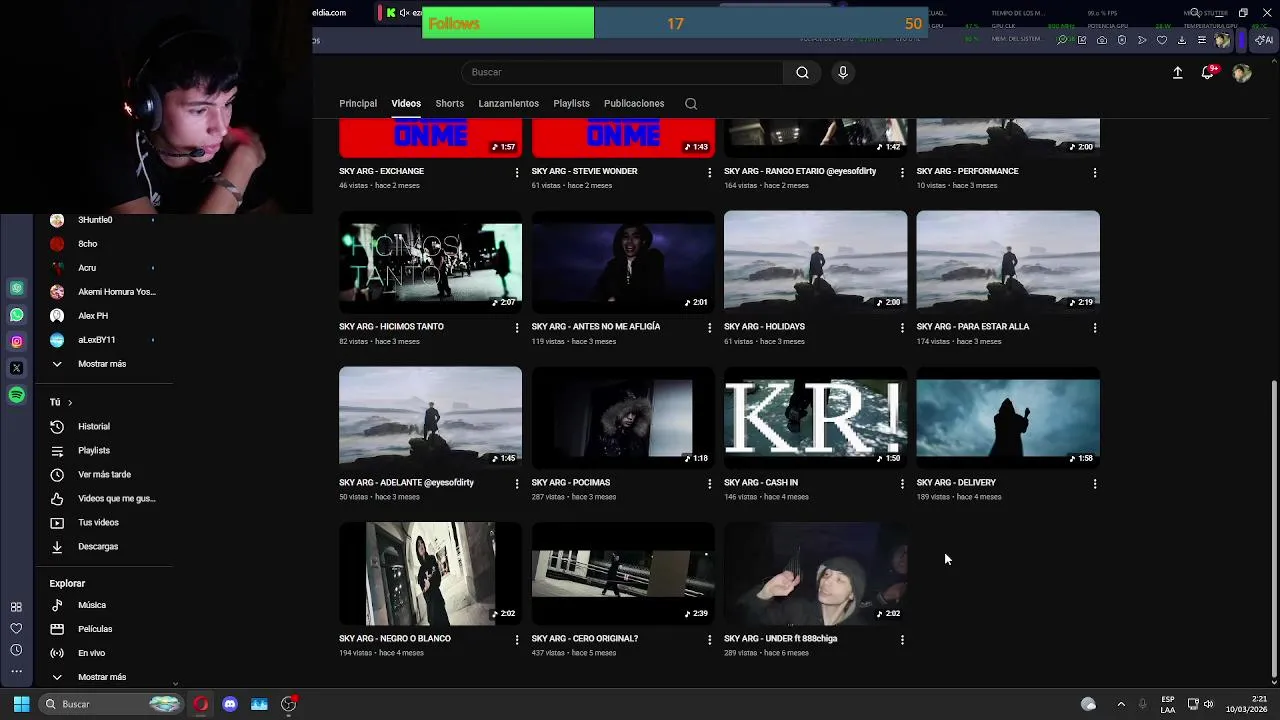Open Historial in the sidebar

pos(103,426)
